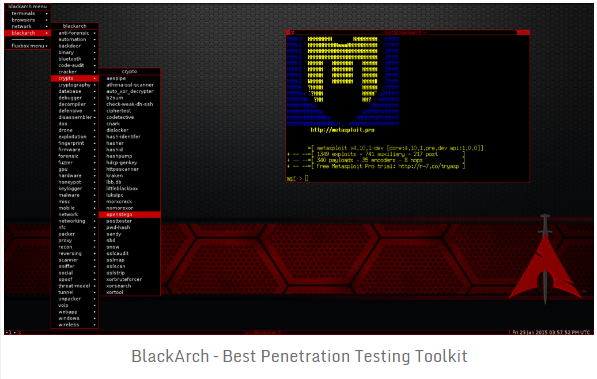Click the taskbar clock showing date and time

pyautogui.click(x=551, y=332)
